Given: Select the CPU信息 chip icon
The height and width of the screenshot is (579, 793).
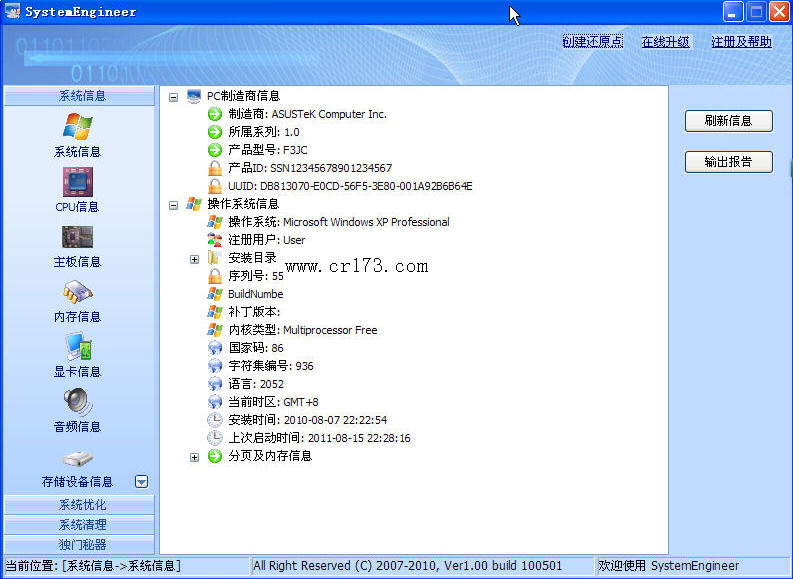Looking at the screenshot, I should click(78, 181).
